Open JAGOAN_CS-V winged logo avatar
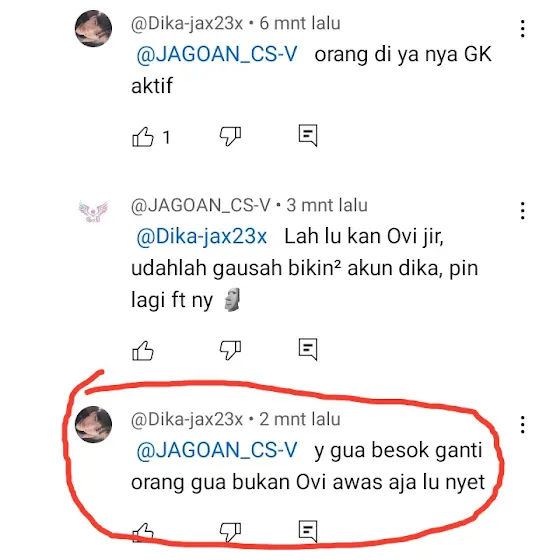The width and height of the screenshot is (560, 560). (x=93, y=211)
